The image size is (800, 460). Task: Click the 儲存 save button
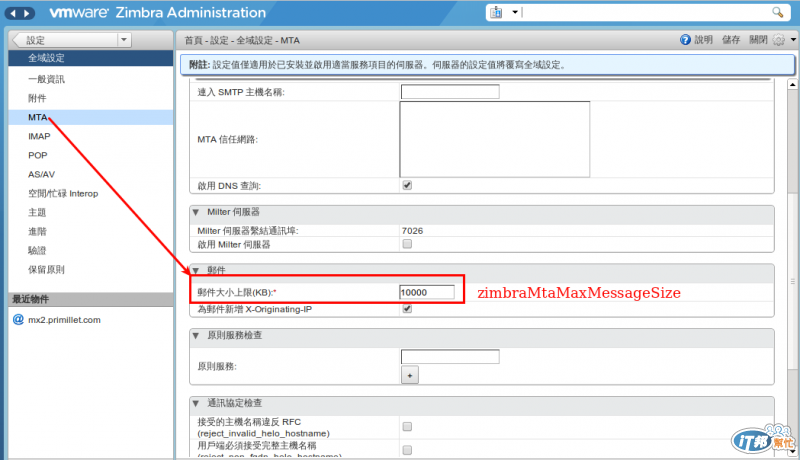click(x=731, y=40)
